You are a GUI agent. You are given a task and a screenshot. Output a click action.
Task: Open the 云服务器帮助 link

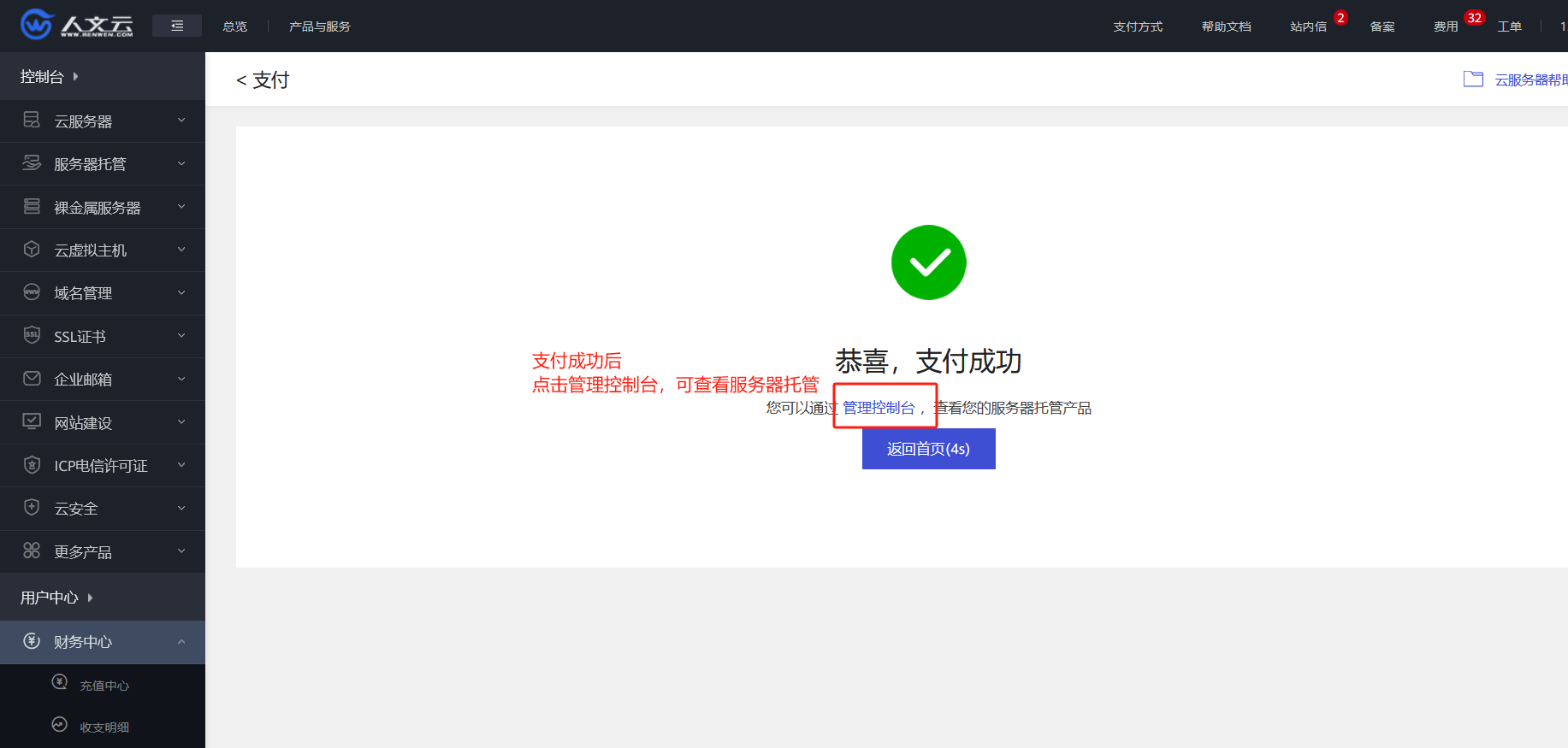coord(1530,80)
